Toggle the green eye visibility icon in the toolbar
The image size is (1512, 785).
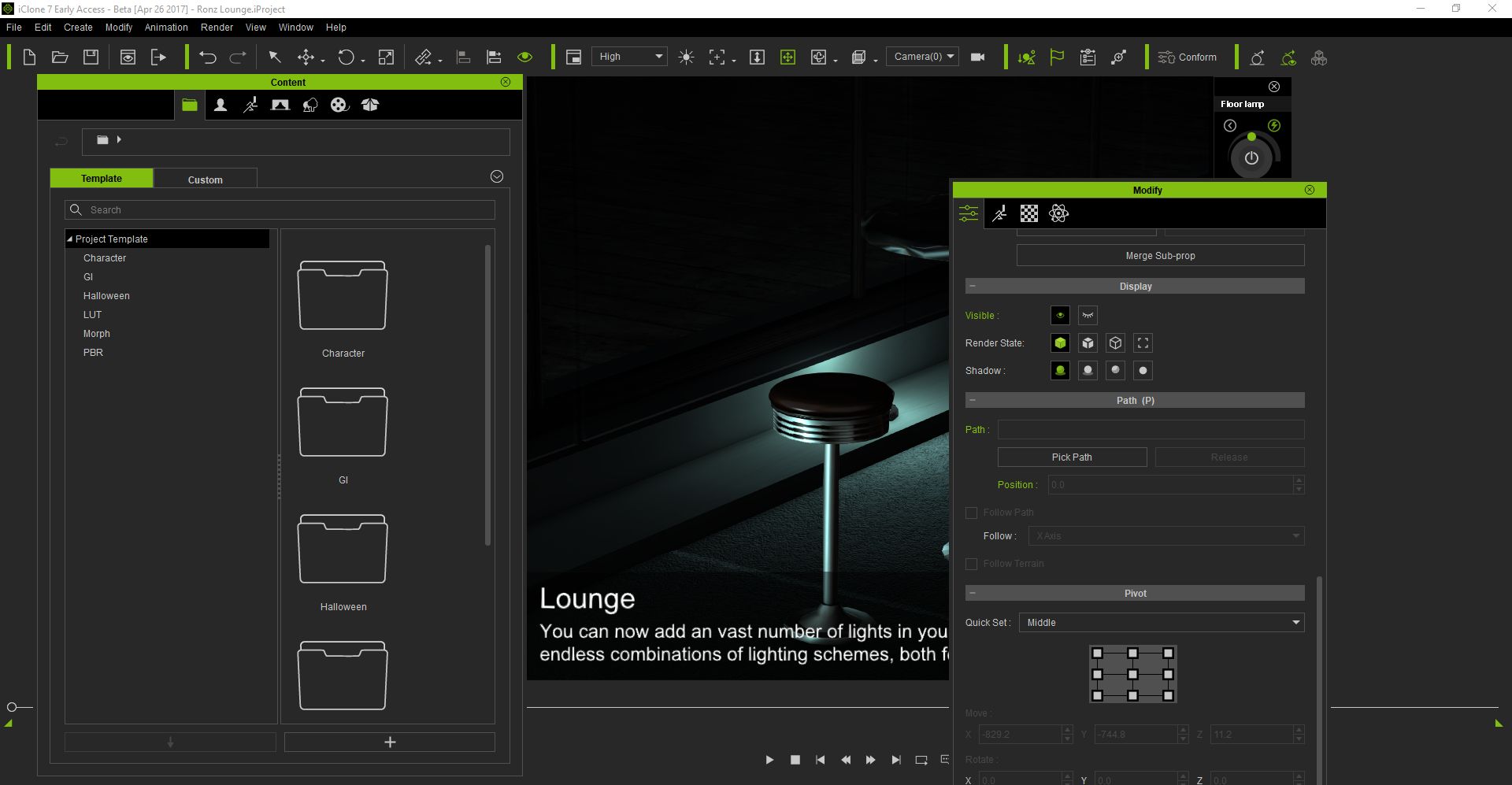525,57
